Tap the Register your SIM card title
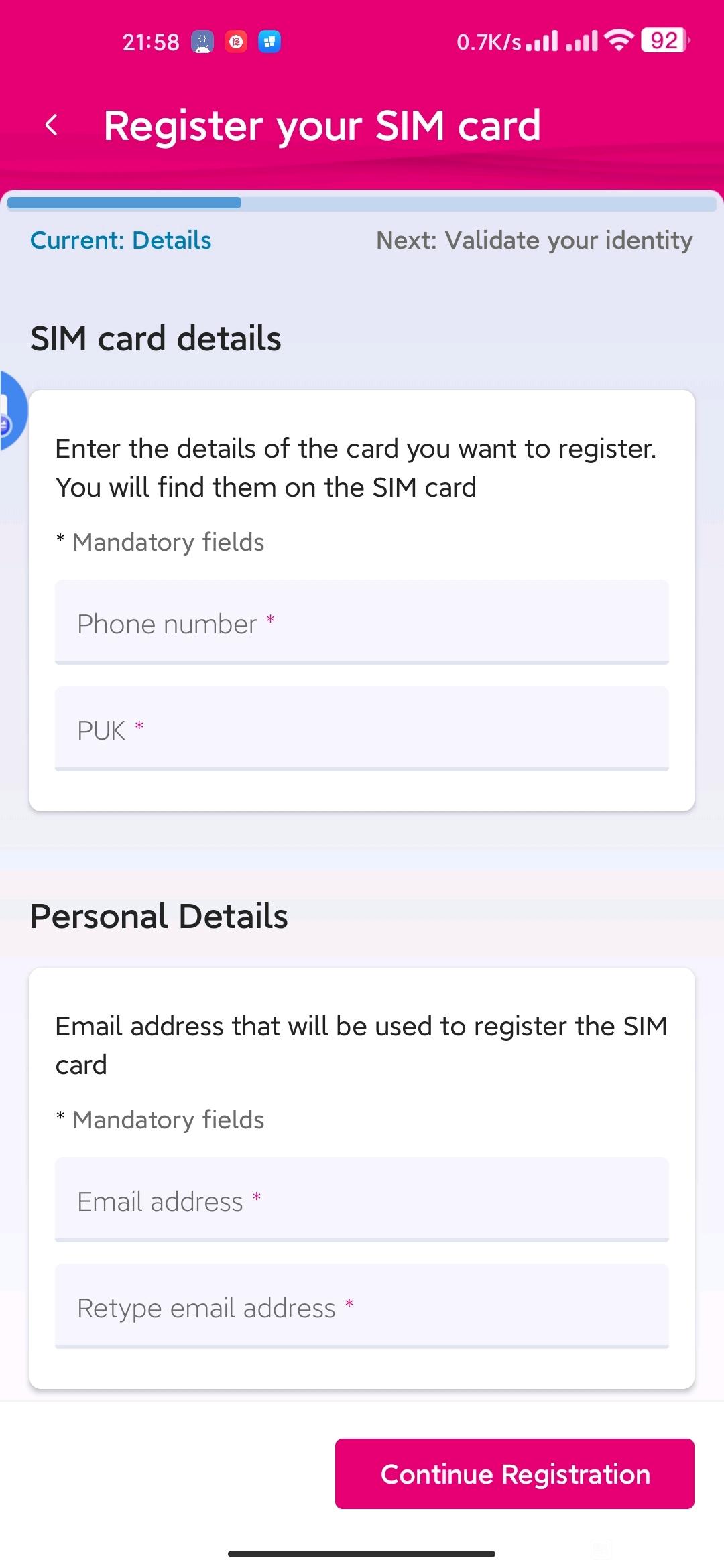724x1568 pixels. click(x=322, y=126)
